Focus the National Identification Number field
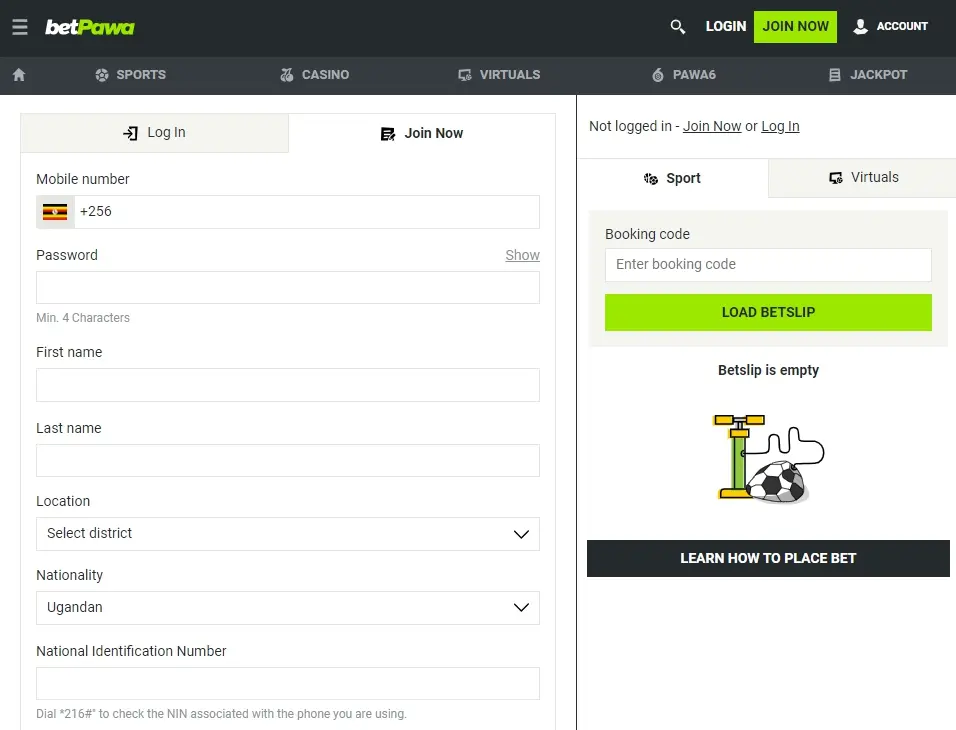956x730 pixels. [288, 683]
